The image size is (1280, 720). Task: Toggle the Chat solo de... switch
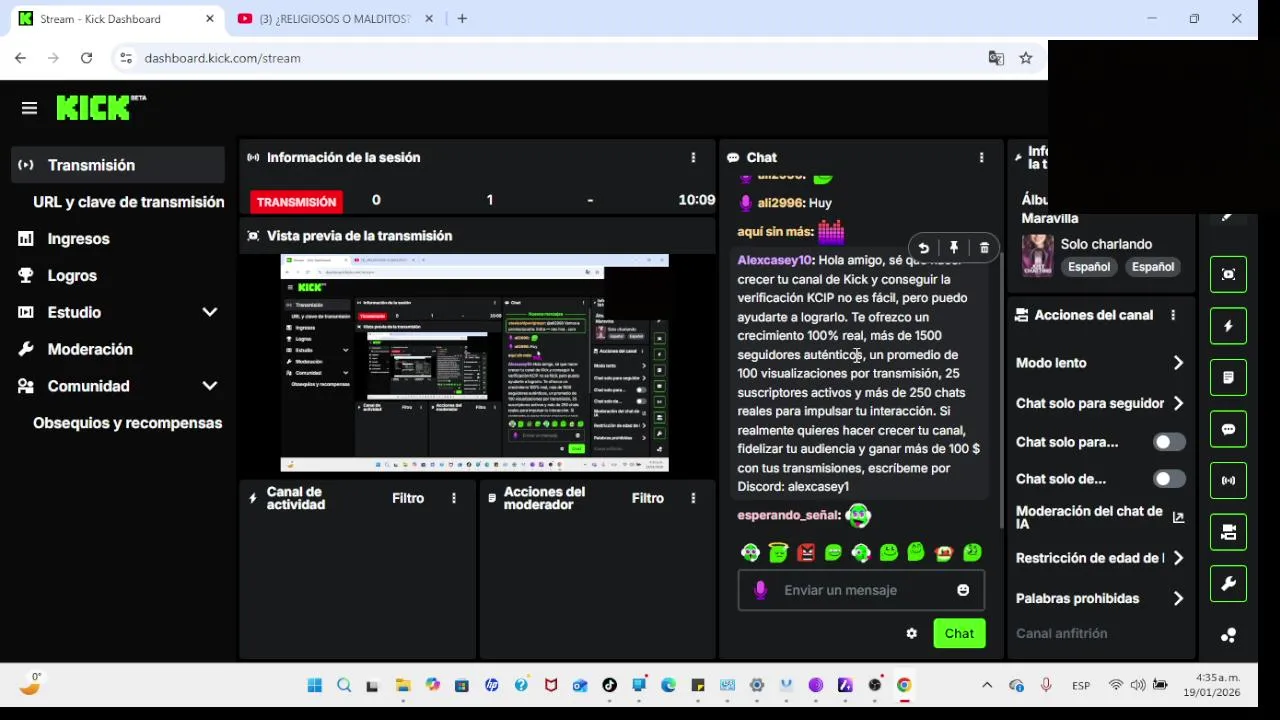[x=1169, y=479]
